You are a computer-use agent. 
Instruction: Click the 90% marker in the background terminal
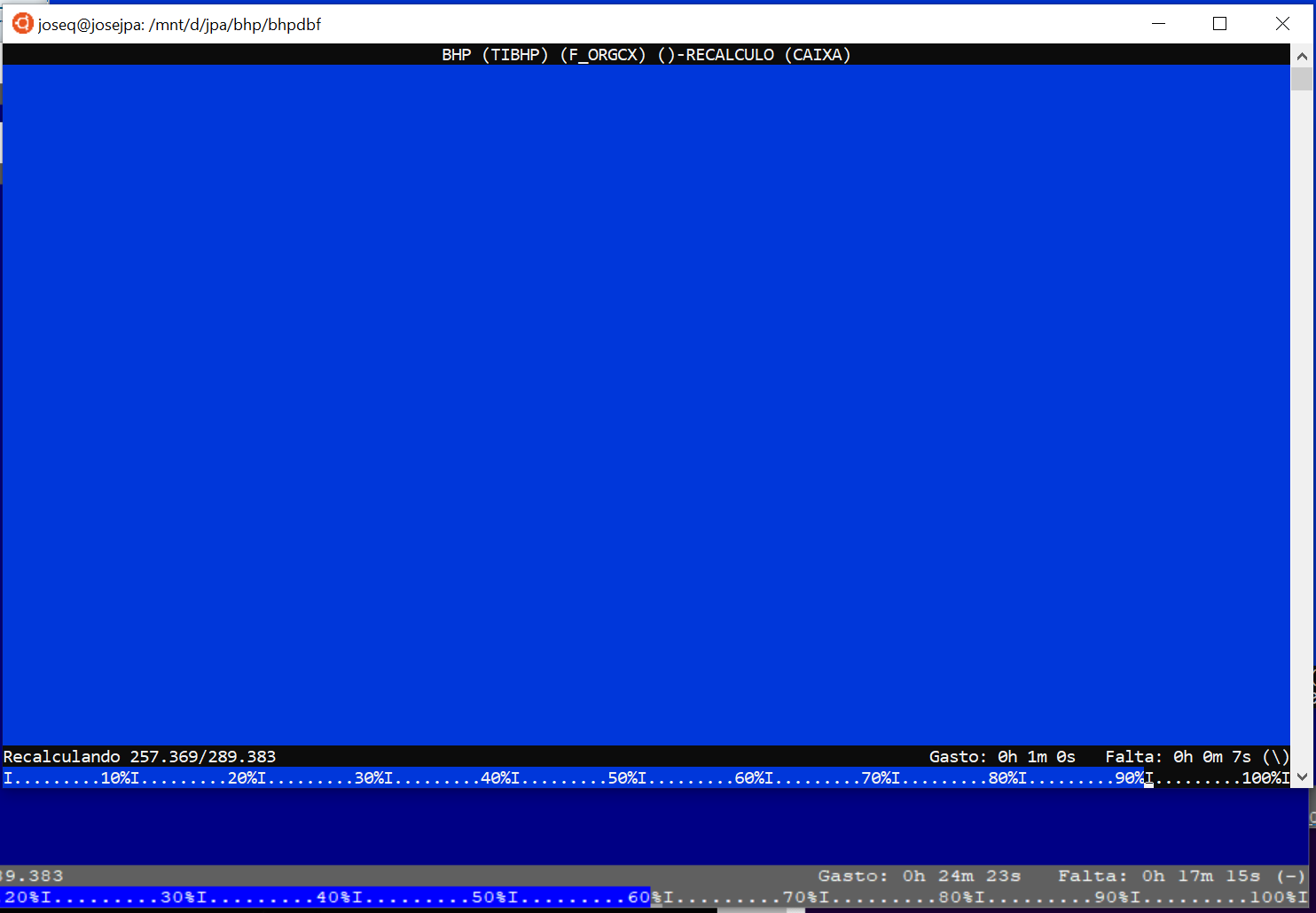tap(1111, 897)
